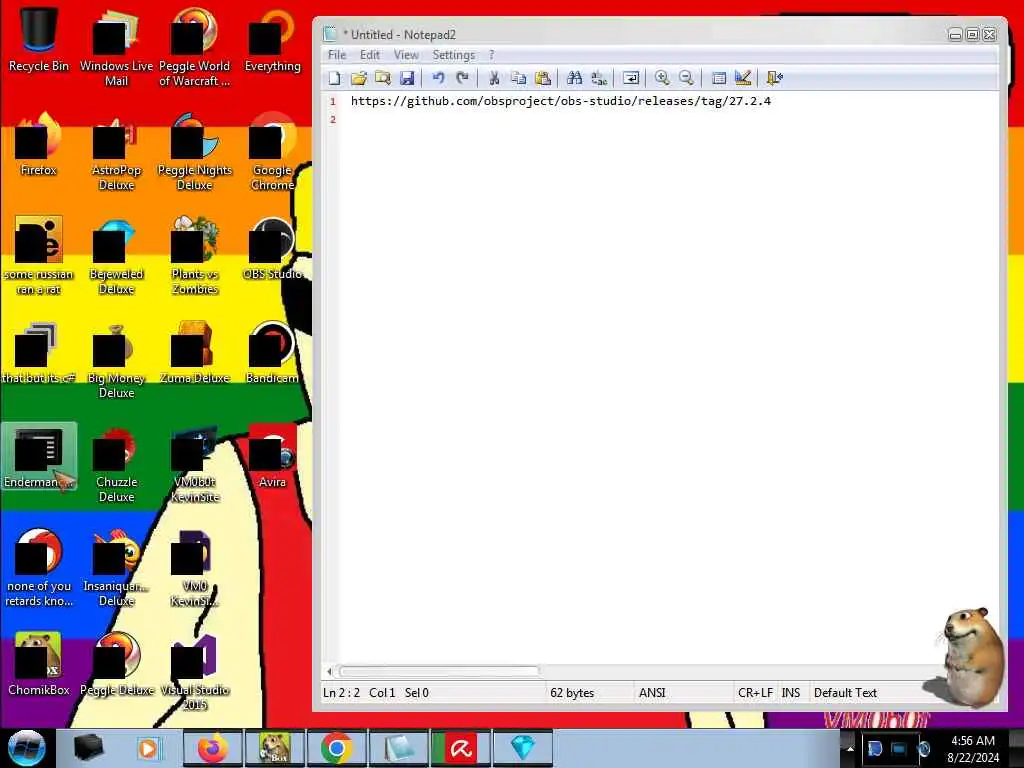Open Find with binoculars icon
Viewport: 1024px width, 768px height.
pyautogui.click(x=575, y=78)
